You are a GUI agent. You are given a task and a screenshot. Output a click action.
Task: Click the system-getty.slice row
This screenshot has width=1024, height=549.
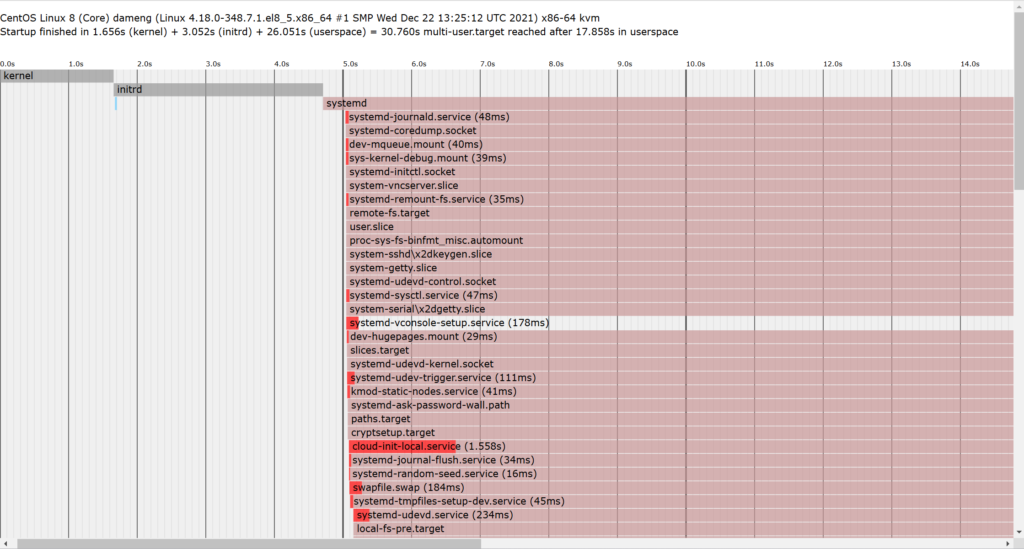point(393,268)
